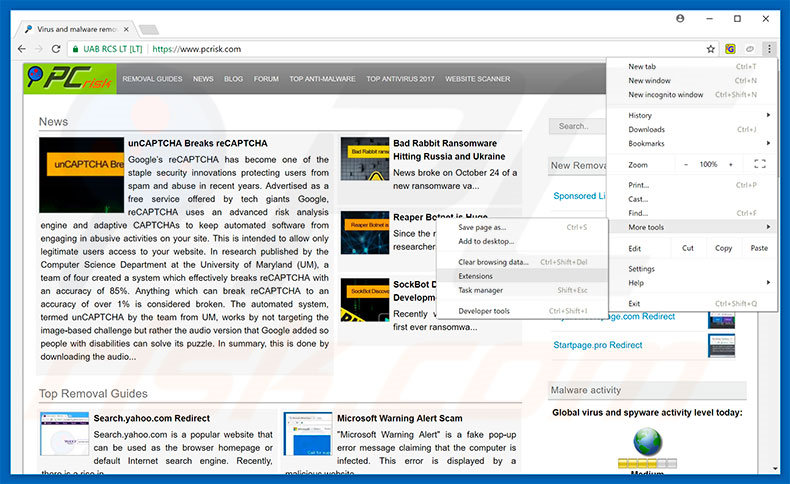790x484 pixels.
Task: Click the malware activity globe icon
Action: pos(647,441)
